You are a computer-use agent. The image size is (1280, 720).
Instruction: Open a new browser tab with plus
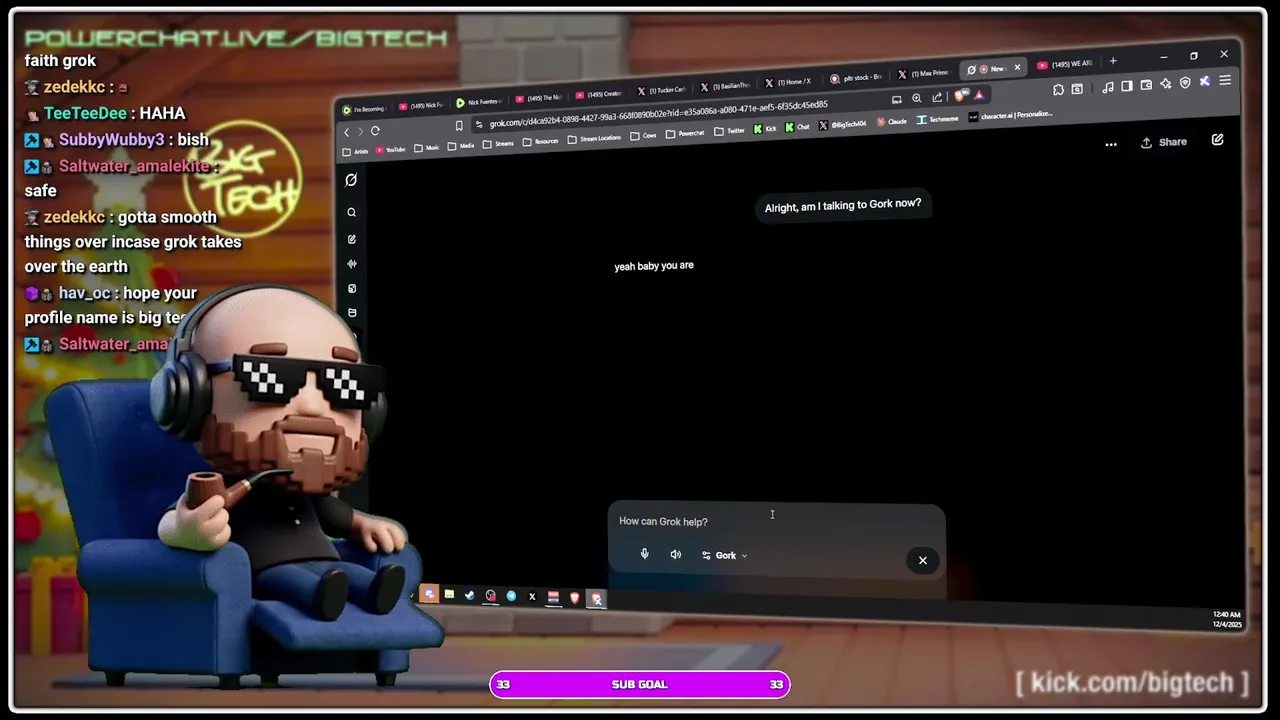click(1113, 61)
